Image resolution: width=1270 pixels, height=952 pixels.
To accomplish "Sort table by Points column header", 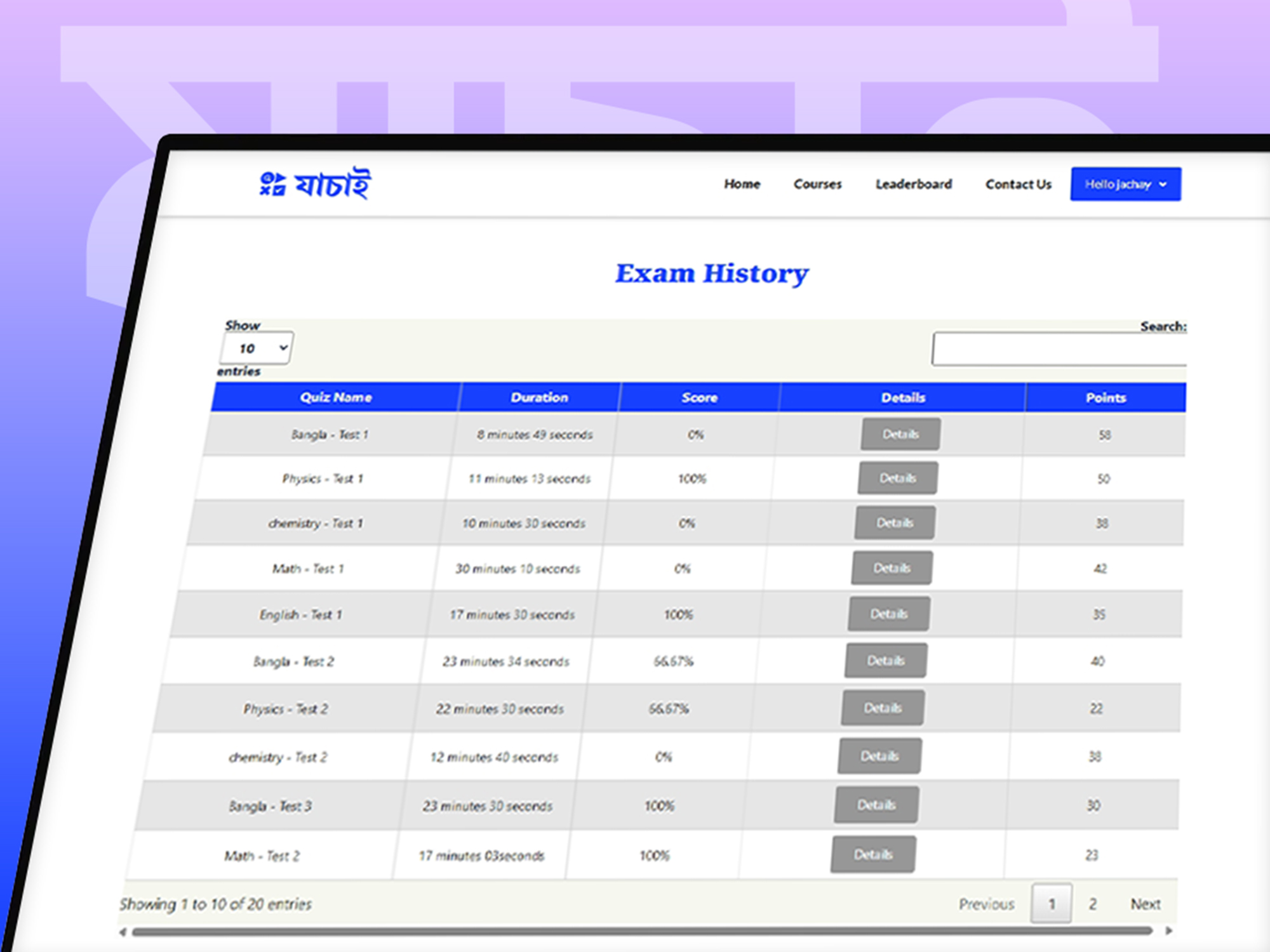I will click(x=1105, y=397).
